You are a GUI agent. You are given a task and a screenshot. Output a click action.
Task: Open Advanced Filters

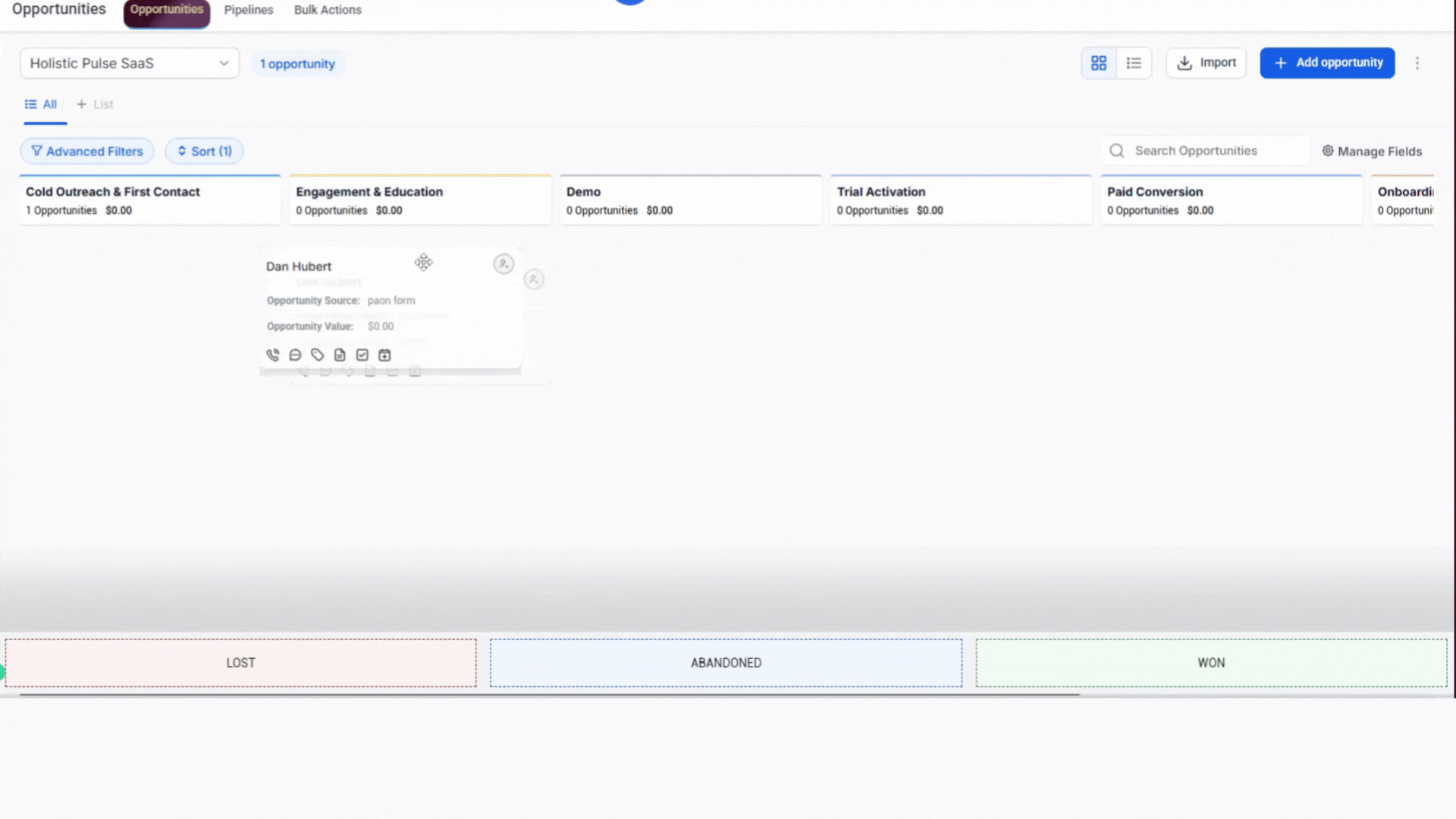tap(87, 151)
